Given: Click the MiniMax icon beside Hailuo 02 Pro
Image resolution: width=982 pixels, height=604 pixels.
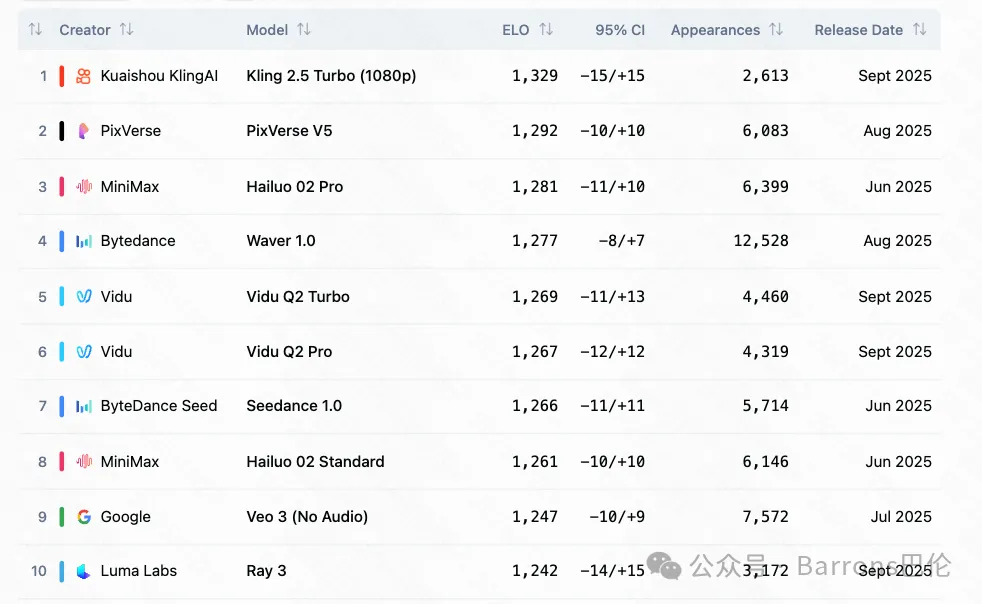Looking at the screenshot, I should point(84,187).
